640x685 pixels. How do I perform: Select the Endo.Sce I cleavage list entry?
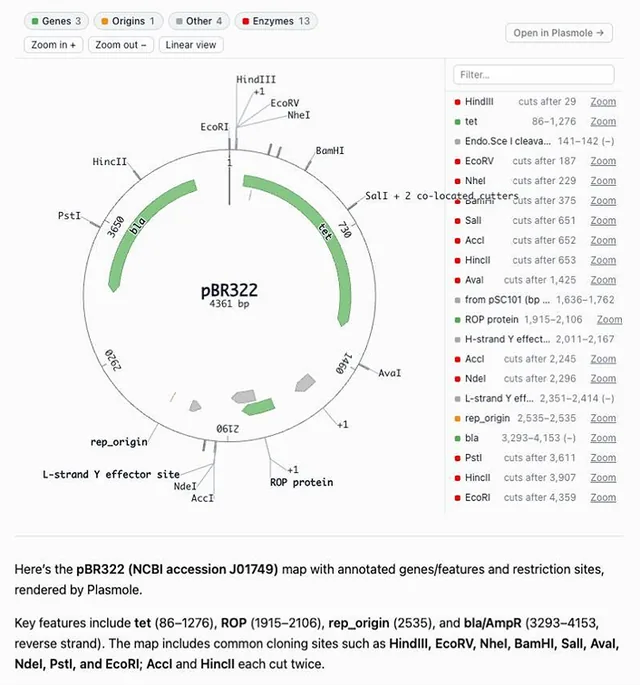point(535,141)
